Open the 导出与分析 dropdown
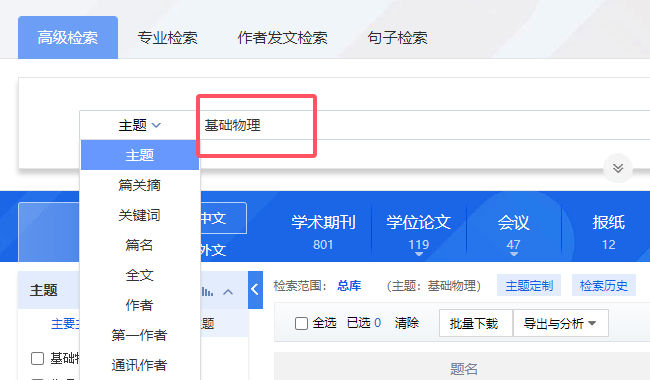The width and height of the screenshot is (650, 380). coord(561,323)
